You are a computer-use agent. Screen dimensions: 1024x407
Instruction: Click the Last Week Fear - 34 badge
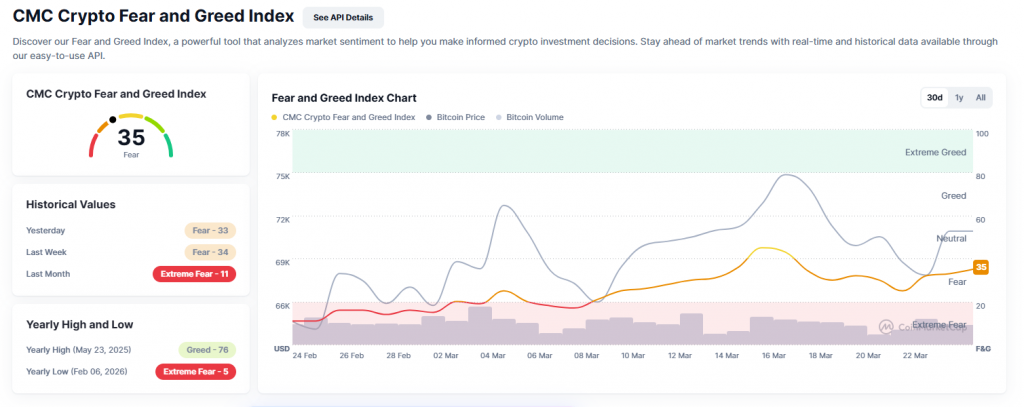coord(210,252)
